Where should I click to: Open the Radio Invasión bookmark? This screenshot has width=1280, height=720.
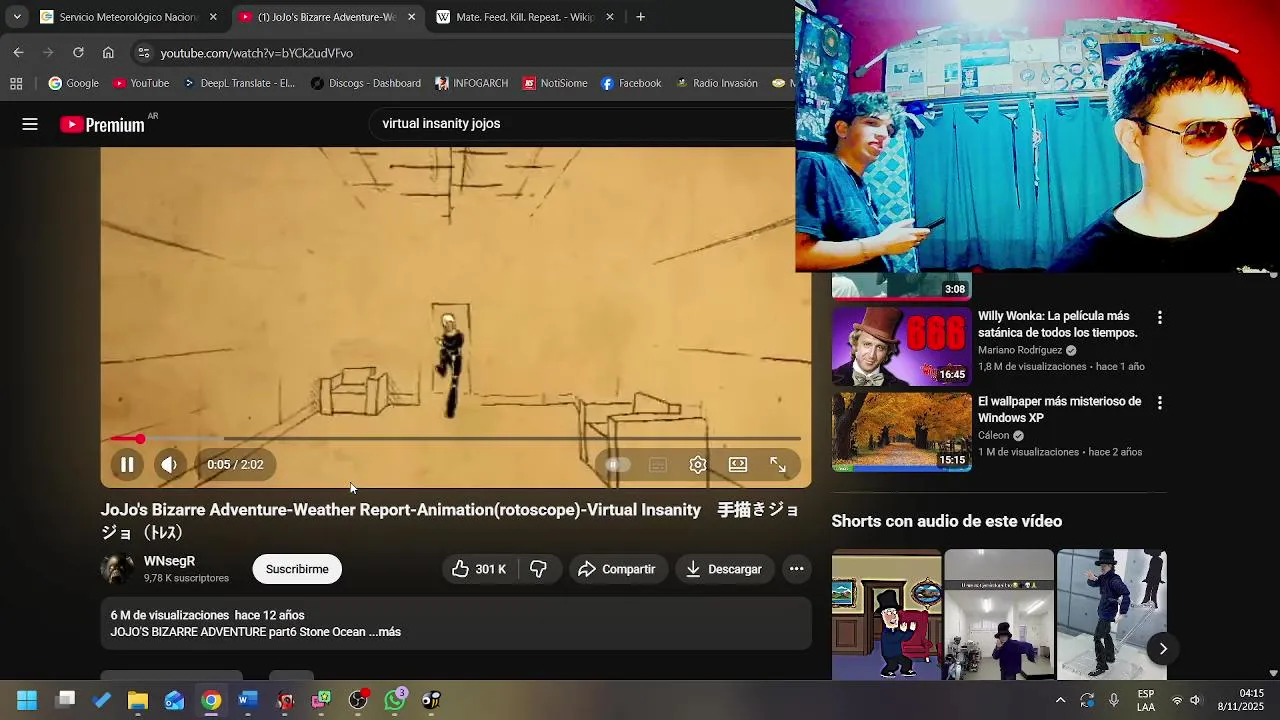(716, 83)
